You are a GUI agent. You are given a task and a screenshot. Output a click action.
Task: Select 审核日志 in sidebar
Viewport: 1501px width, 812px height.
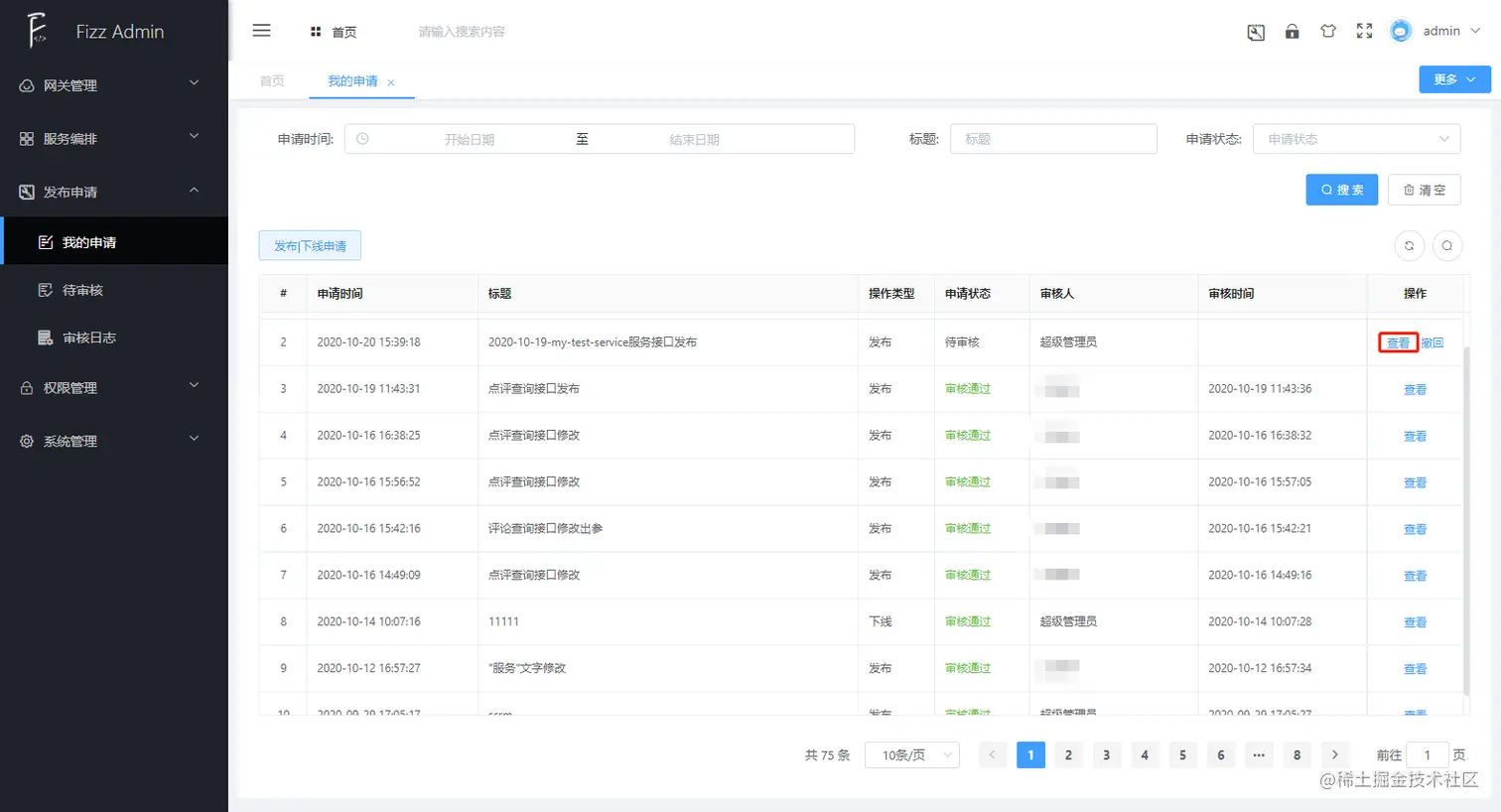114,338
